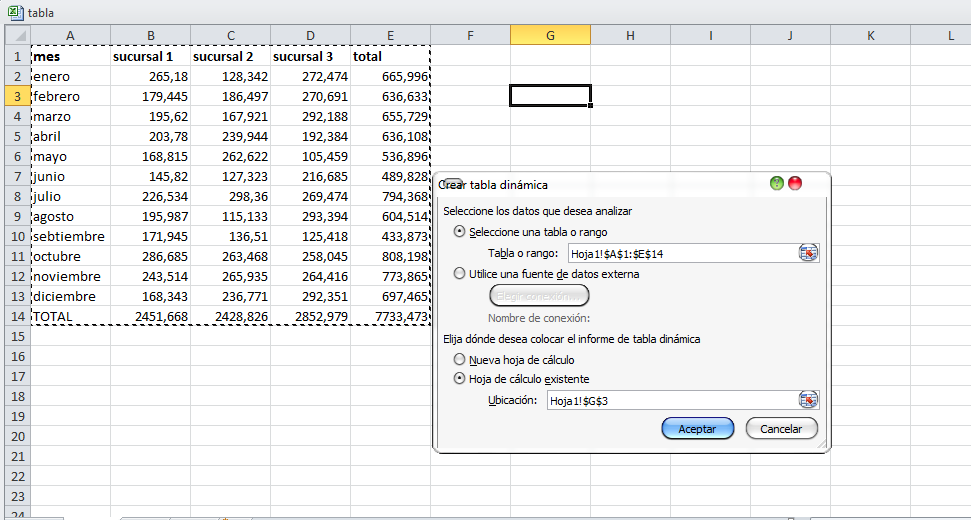Select column A header
971x520 pixels.
(x=71, y=36)
